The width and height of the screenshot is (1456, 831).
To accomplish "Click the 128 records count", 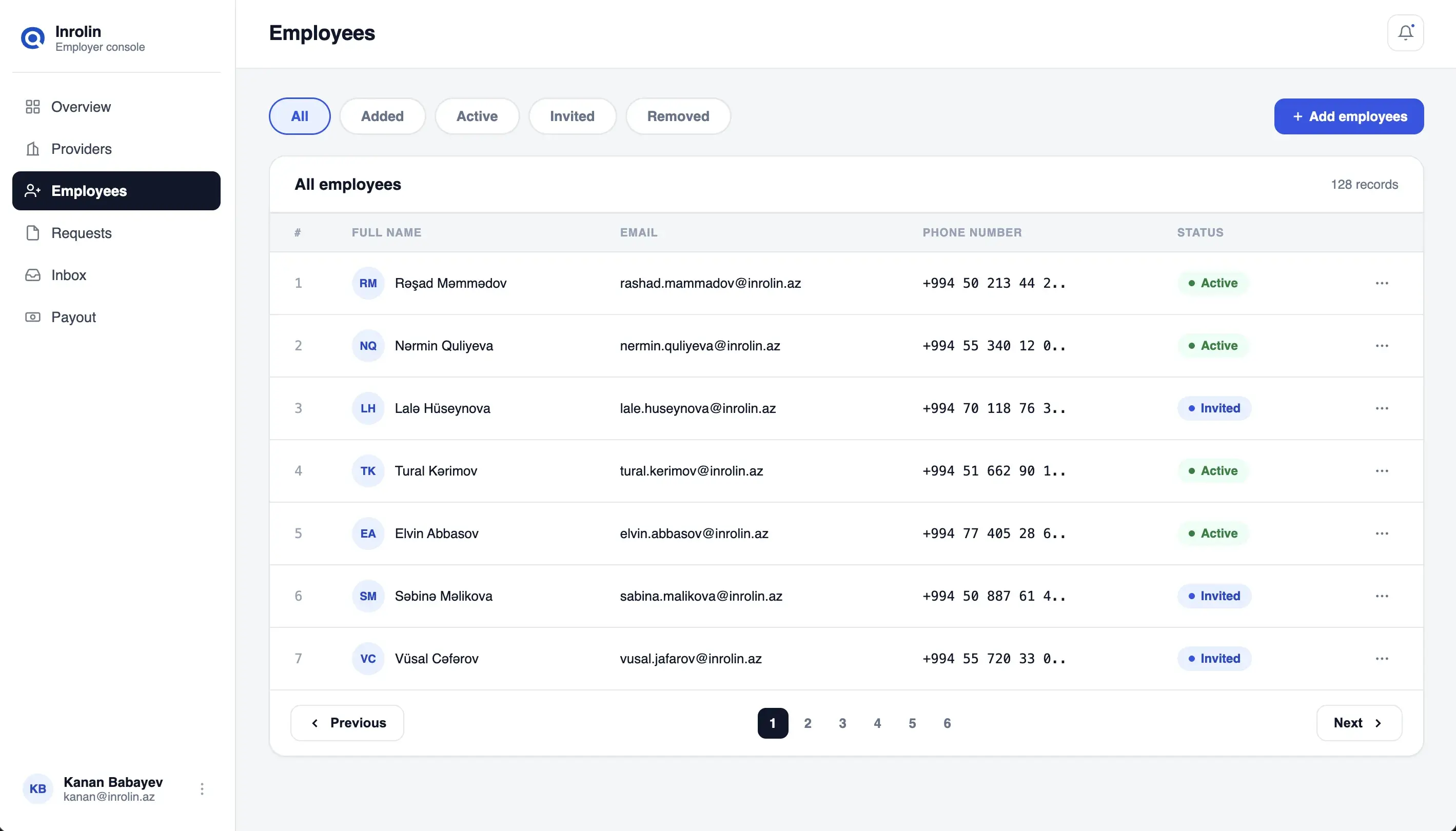I will click(x=1364, y=184).
